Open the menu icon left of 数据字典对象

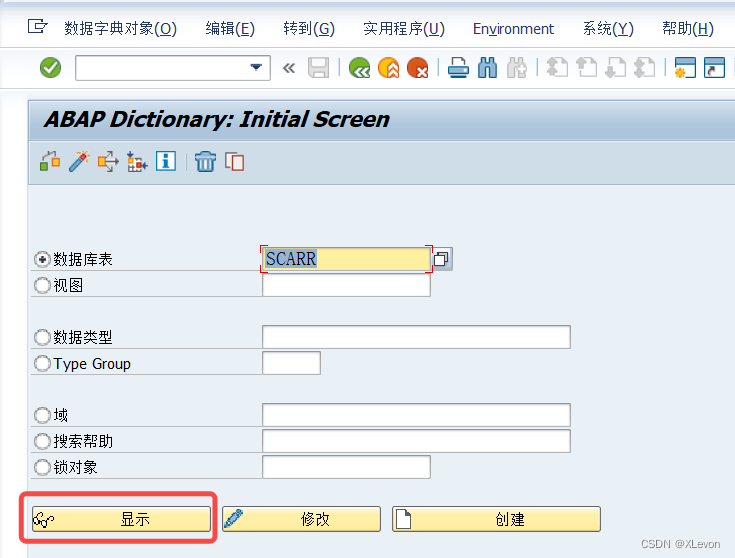point(37,26)
